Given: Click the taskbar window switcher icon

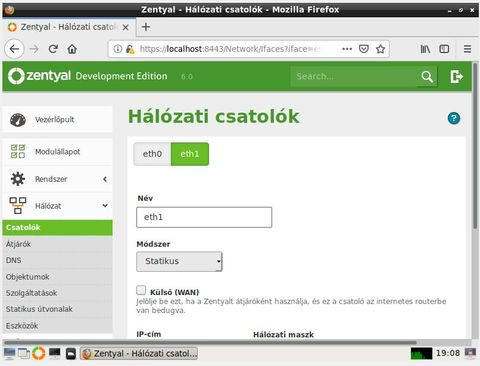Looking at the screenshot, I should pos(24,353).
